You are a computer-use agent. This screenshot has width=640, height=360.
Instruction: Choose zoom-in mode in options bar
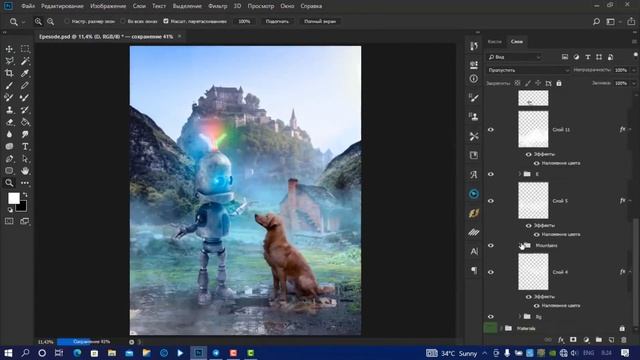pos(38,21)
